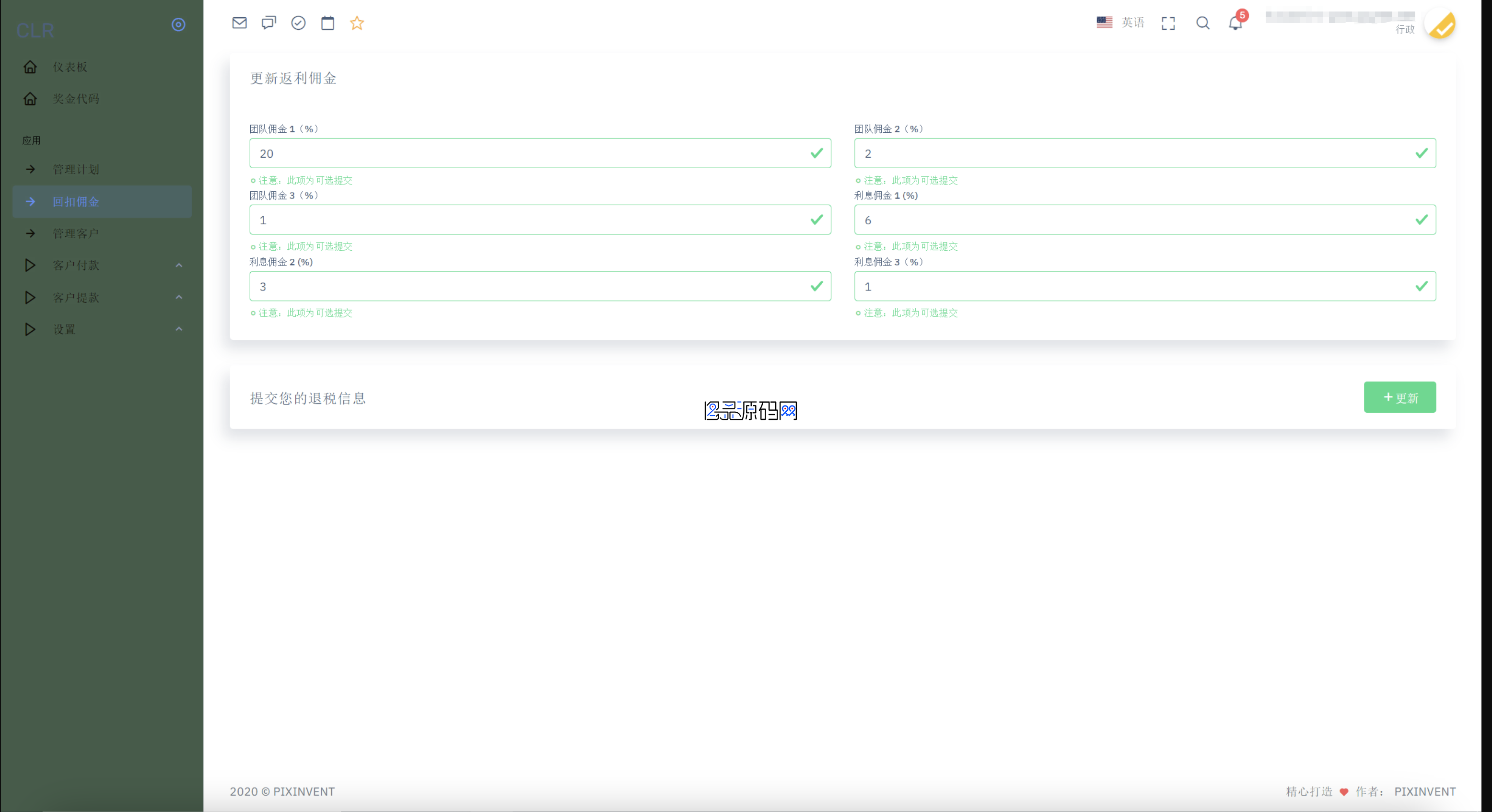Focus 利息佣金 2 input field
Screen dimensions: 1492x812
point(540,286)
